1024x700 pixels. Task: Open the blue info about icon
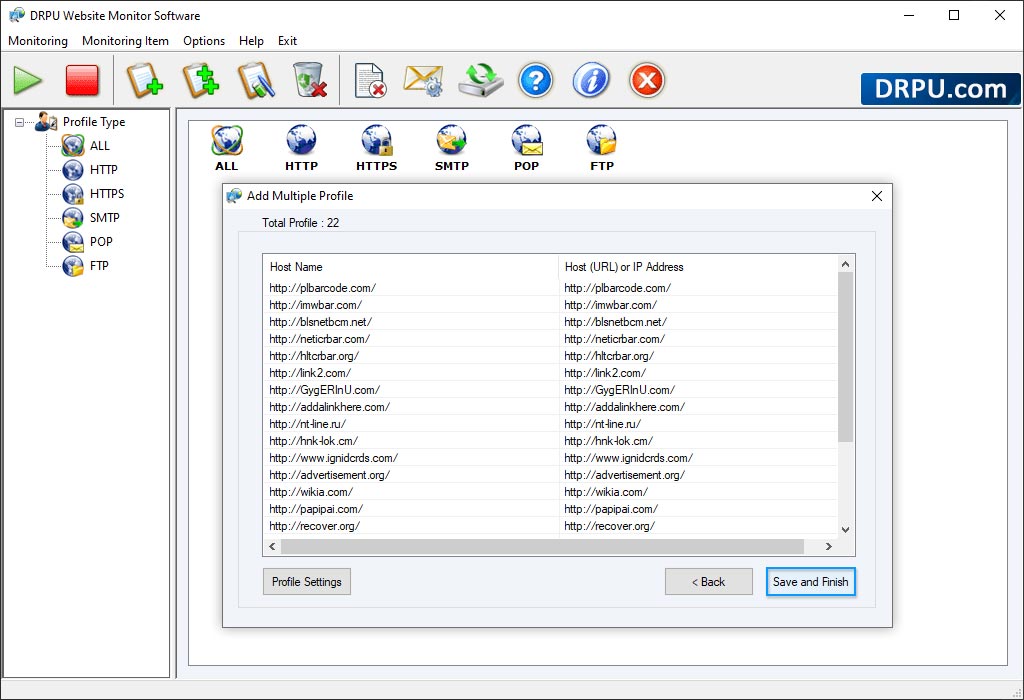pyautogui.click(x=591, y=81)
